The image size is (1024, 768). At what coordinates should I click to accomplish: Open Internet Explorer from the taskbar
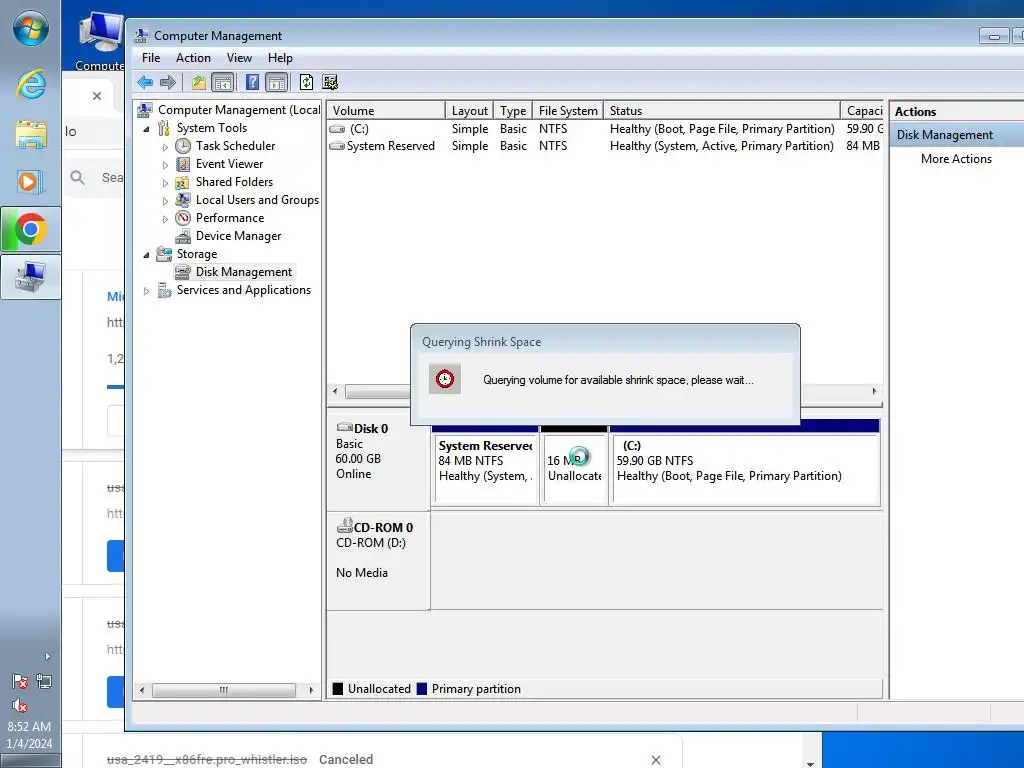click(x=31, y=85)
